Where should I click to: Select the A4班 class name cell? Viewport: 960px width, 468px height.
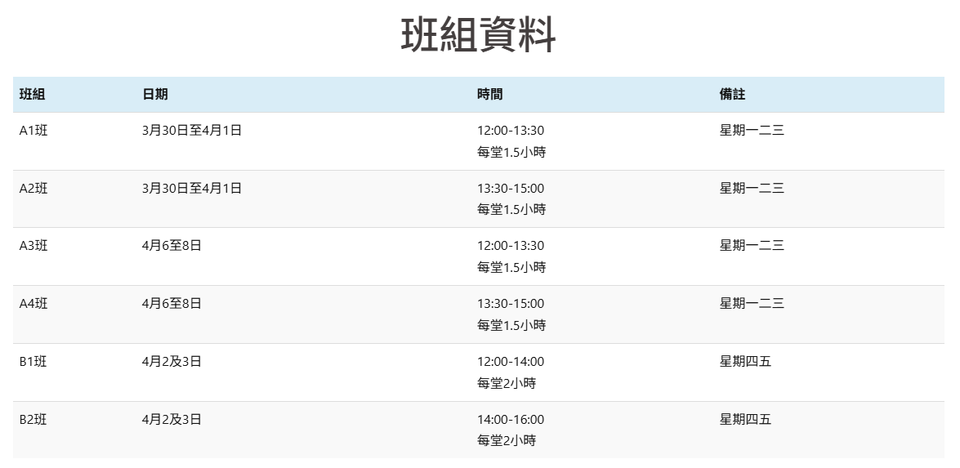point(33,304)
